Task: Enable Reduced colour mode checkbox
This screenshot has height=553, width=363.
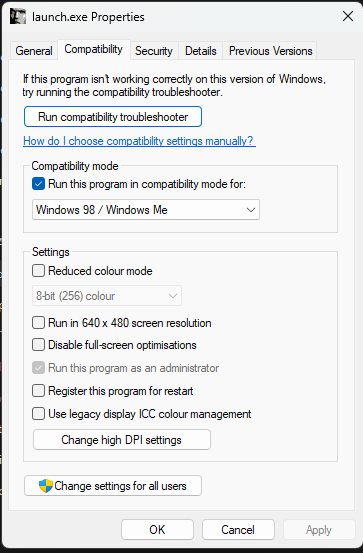Action: (38, 271)
